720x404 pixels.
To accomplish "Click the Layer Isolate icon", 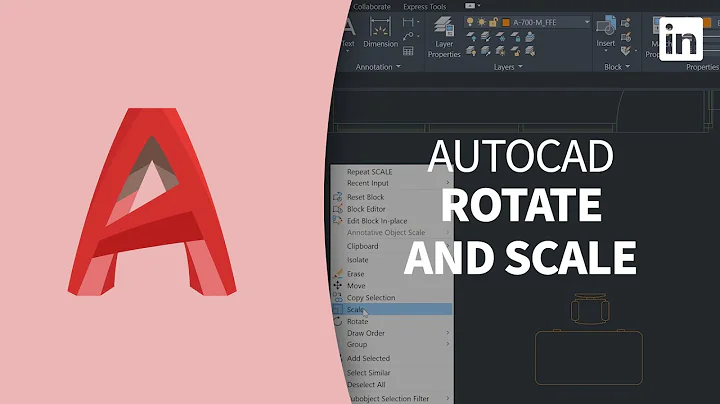I will (x=485, y=37).
